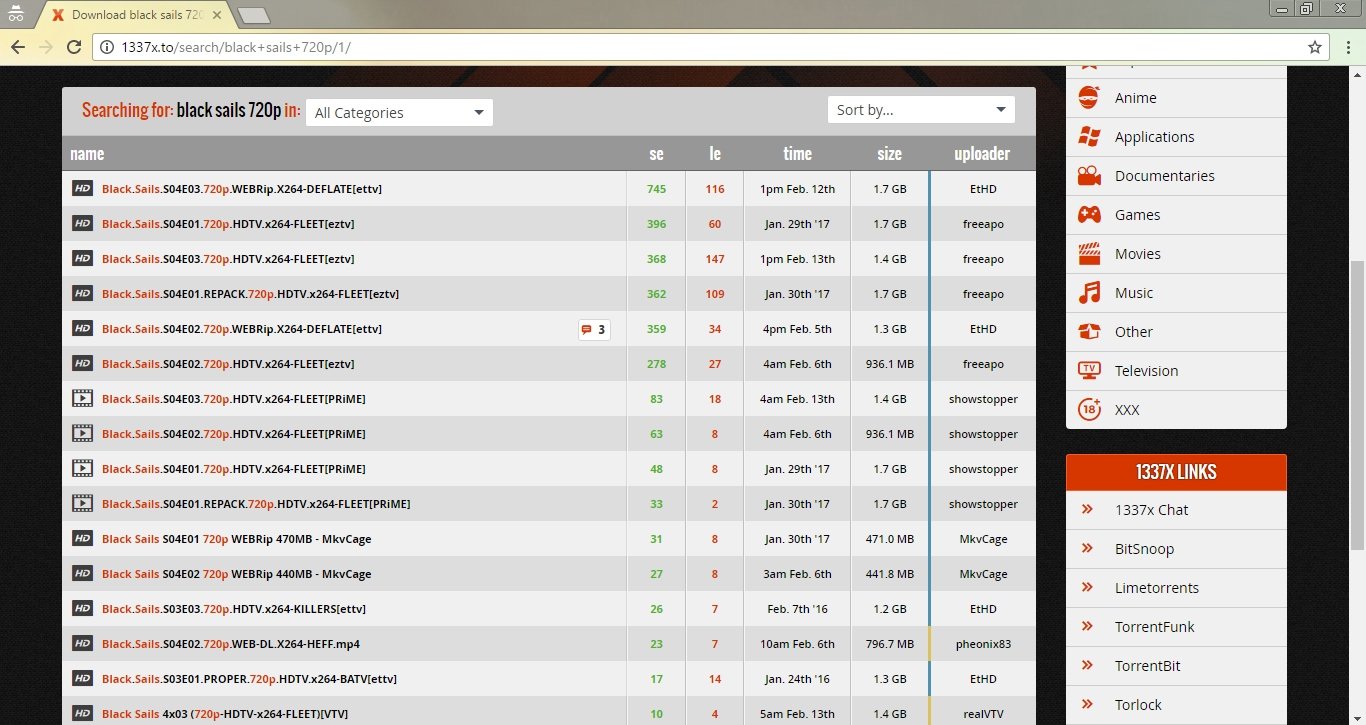Click the Television TV icon
This screenshot has height=725, width=1366.
1089,370
